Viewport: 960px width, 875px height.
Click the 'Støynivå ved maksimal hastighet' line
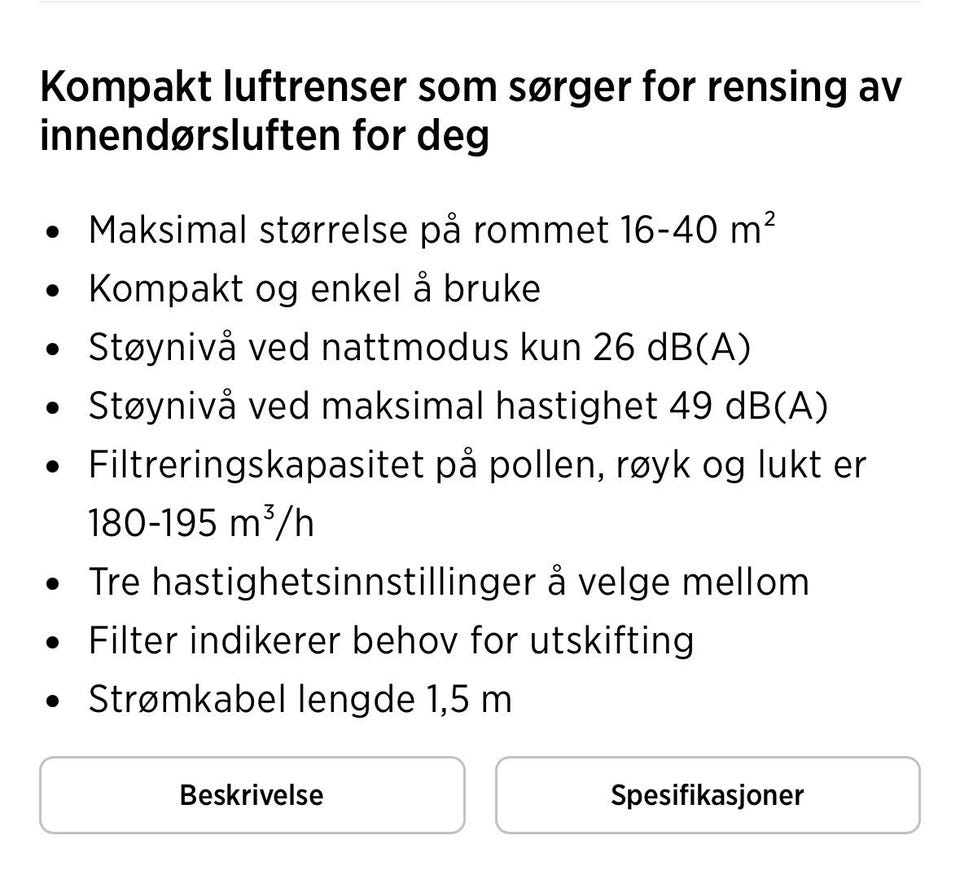pyautogui.click(x=373, y=406)
